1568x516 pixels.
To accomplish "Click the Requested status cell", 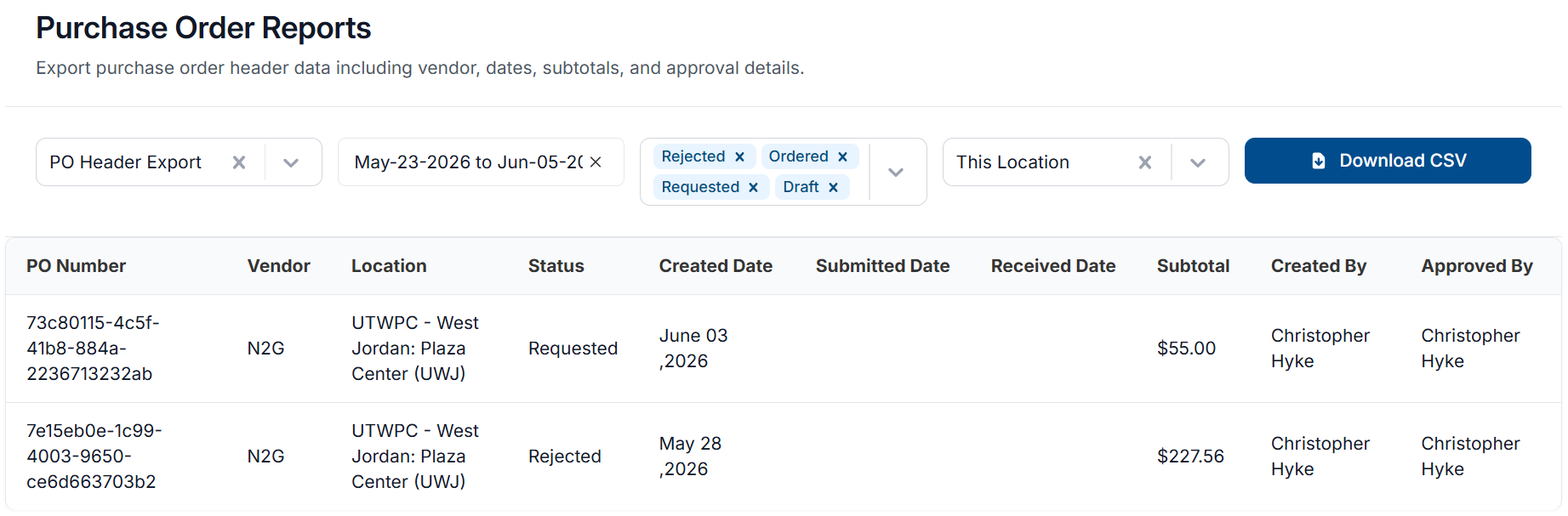I will 573,349.
